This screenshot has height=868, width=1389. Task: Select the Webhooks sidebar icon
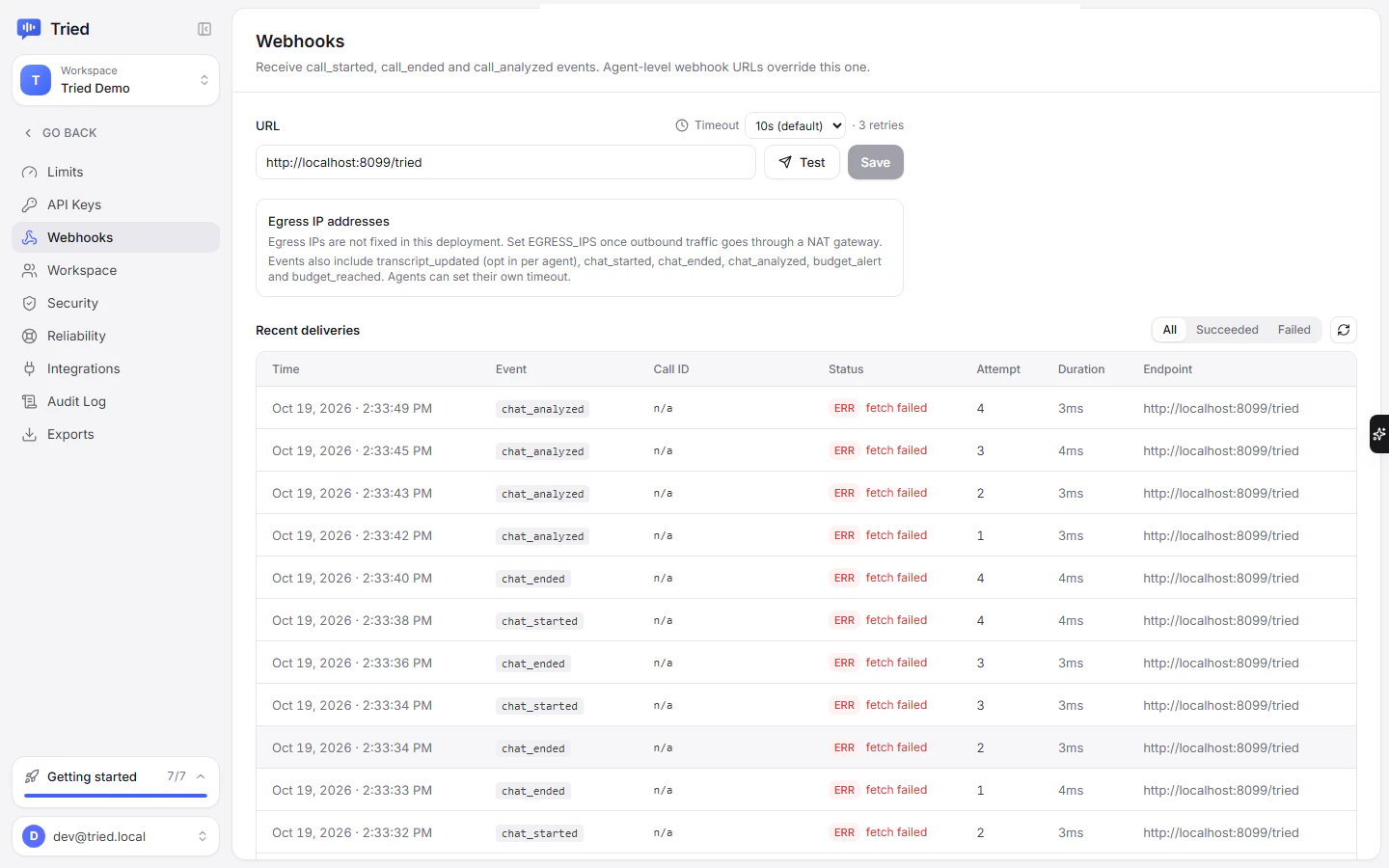(30, 237)
